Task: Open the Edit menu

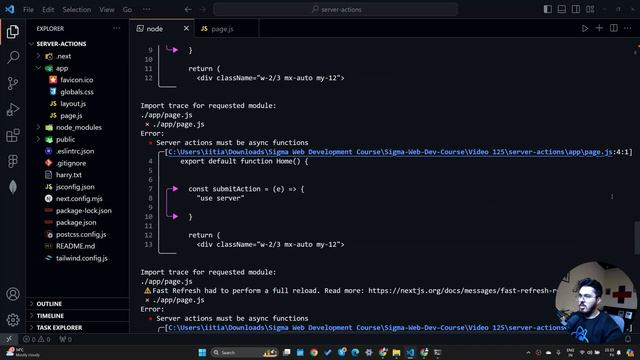Action: (x=48, y=9)
